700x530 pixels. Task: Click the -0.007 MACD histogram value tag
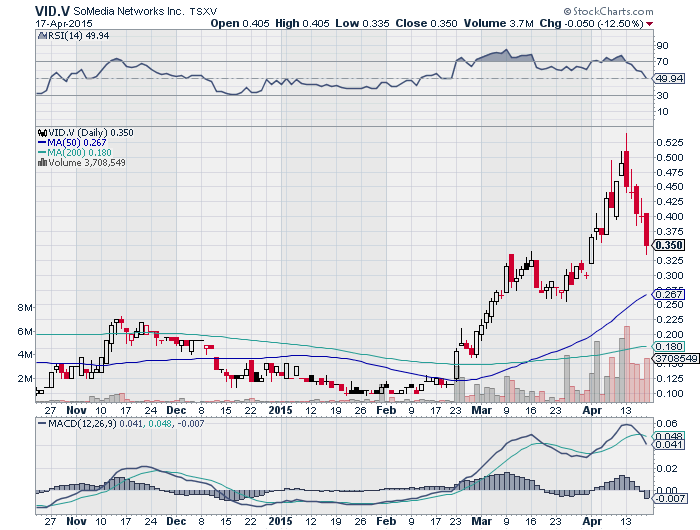[669, 497]
